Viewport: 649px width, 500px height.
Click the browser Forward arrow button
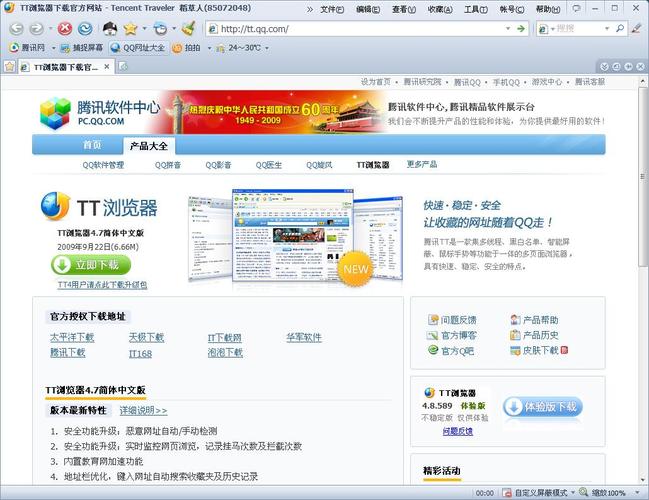coord(36,29)
